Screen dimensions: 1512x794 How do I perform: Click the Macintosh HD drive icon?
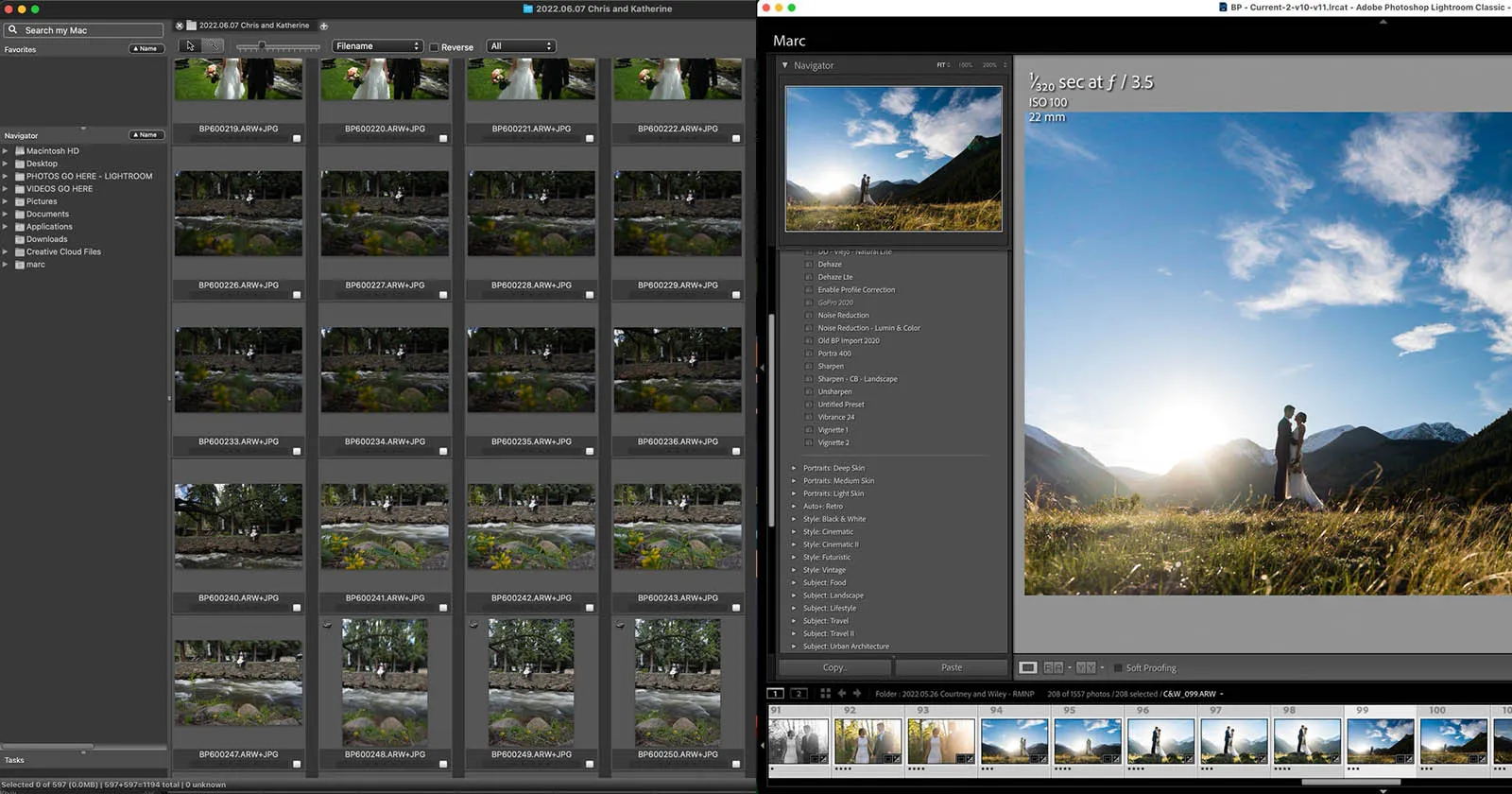tap(20, 151)
